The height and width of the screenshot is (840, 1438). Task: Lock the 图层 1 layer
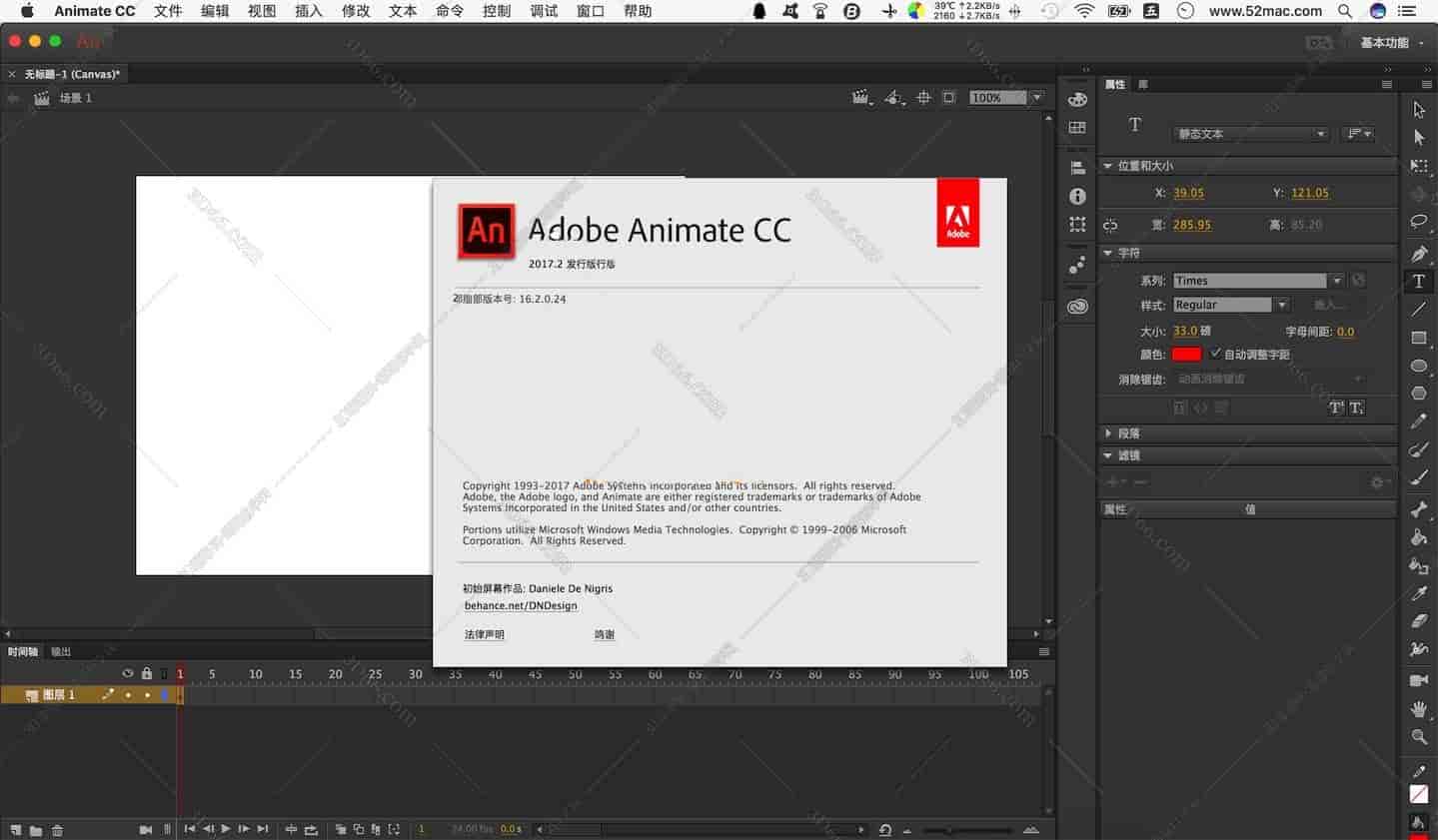pos(147,695)
